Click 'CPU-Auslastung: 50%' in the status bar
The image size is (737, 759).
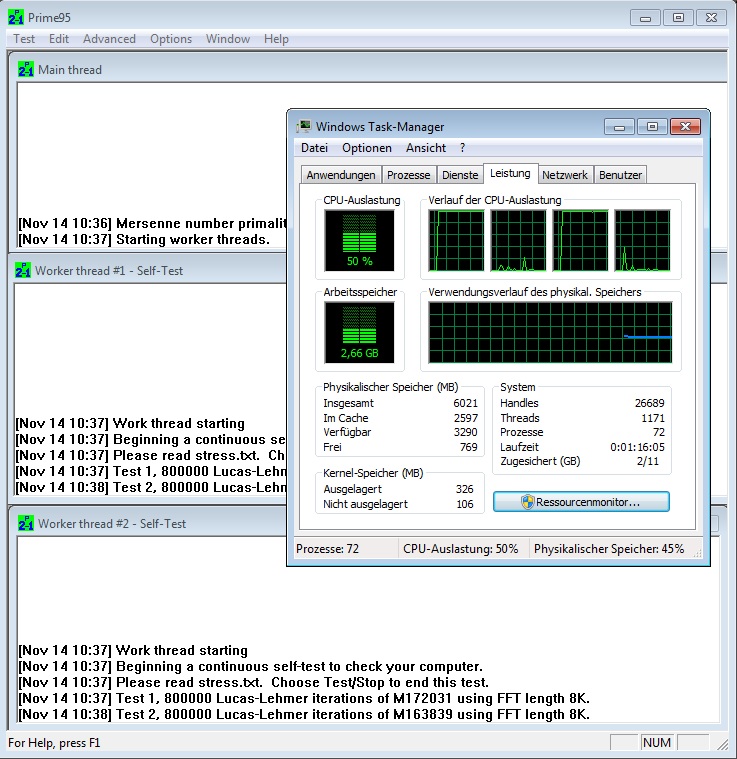pos(460,549)
